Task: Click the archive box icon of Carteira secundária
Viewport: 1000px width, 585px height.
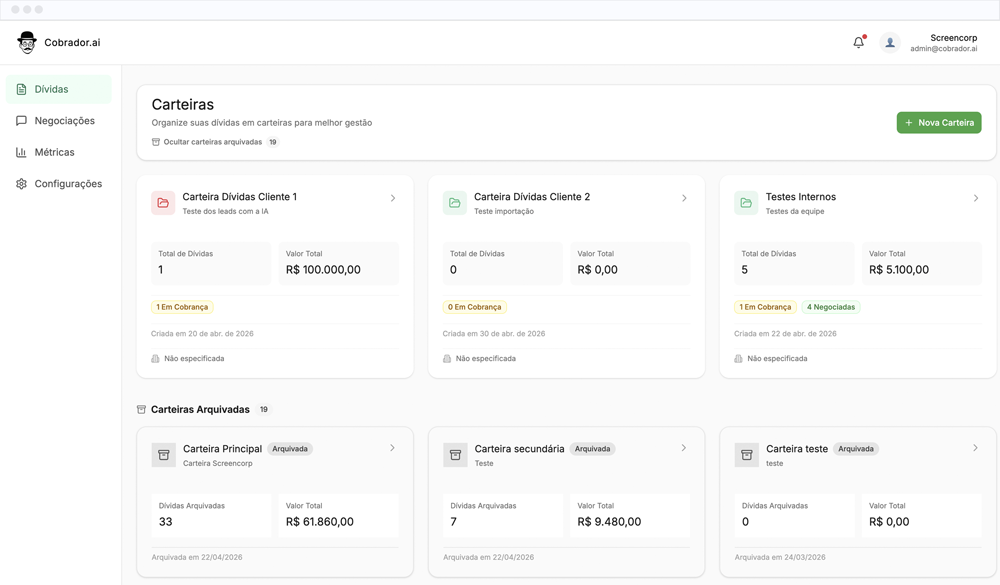Action: (455, 455)
